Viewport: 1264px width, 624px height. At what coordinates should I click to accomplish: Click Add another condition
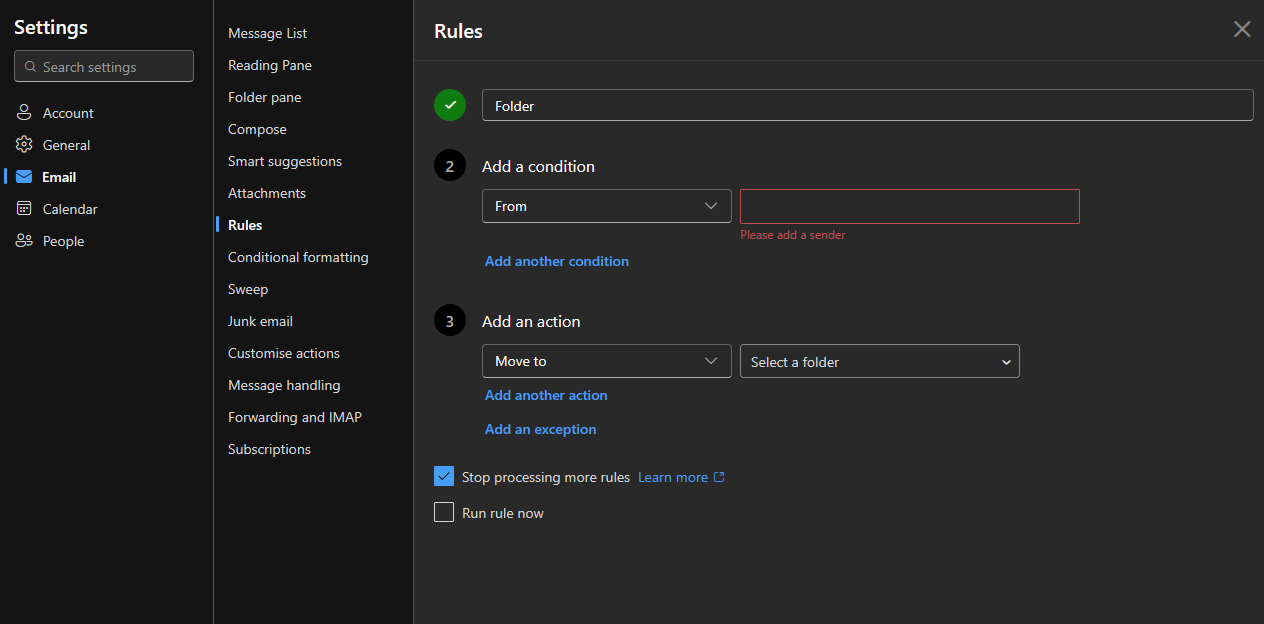pos(557,261)
